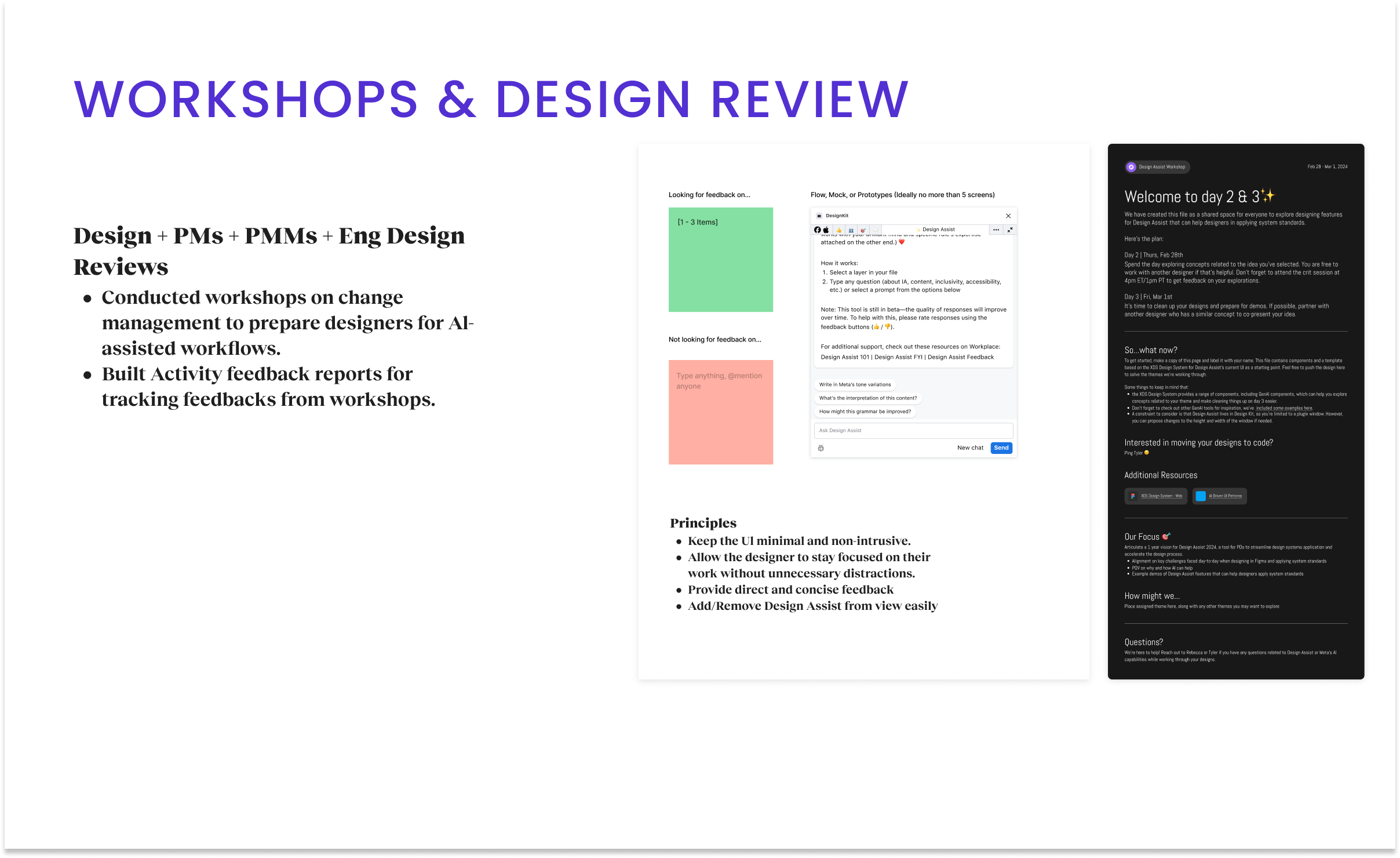The height and width of the screenshot is (858, 1400).
Task: Click the thumbs-up emoji toolbar tab
Action: click(x=838, y=230)
